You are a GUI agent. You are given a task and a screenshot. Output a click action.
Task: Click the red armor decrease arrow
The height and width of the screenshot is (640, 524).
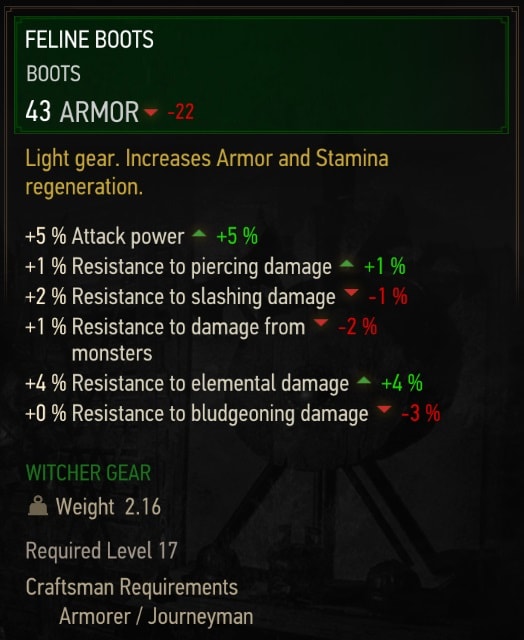point(151,111)
